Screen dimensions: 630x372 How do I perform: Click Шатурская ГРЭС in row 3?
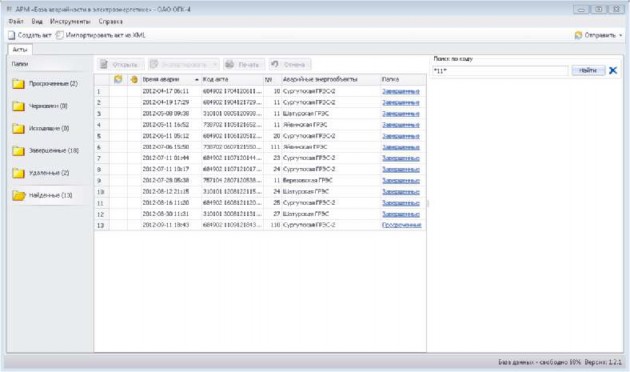point(306,114)
